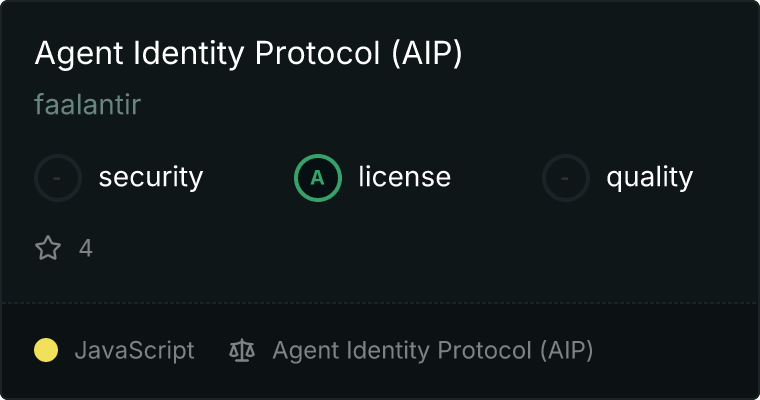Image resolution: width=760 pixels, height=400 pixels.
Task: Click the scales license icon in footer
Action: click(242, 350)
